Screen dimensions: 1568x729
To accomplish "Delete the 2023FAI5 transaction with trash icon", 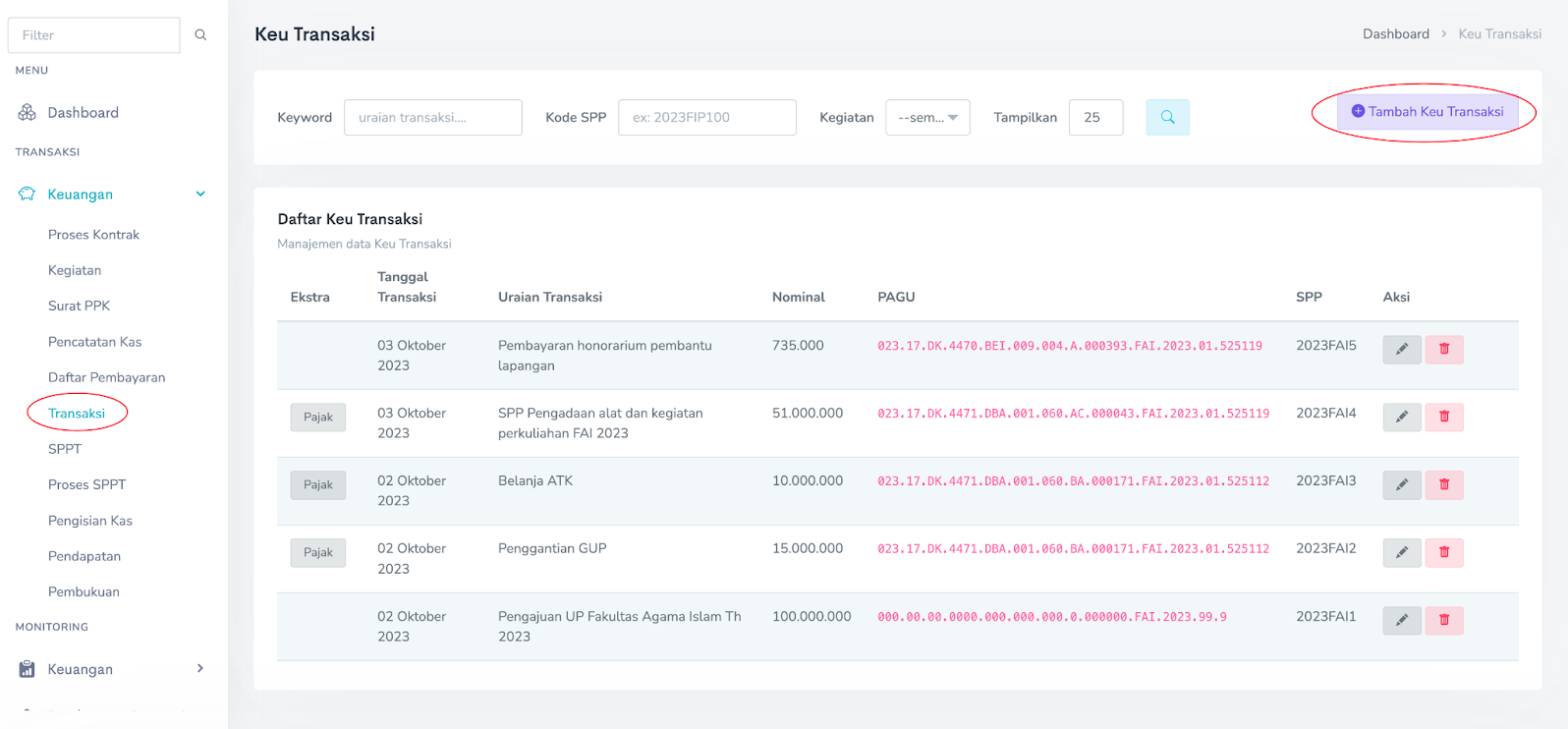I will click(x=1444, y=350).
